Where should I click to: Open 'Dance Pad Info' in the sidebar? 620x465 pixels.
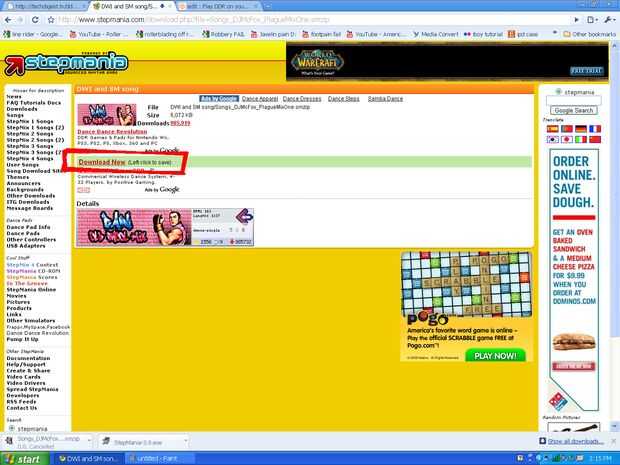click(28, 227)
